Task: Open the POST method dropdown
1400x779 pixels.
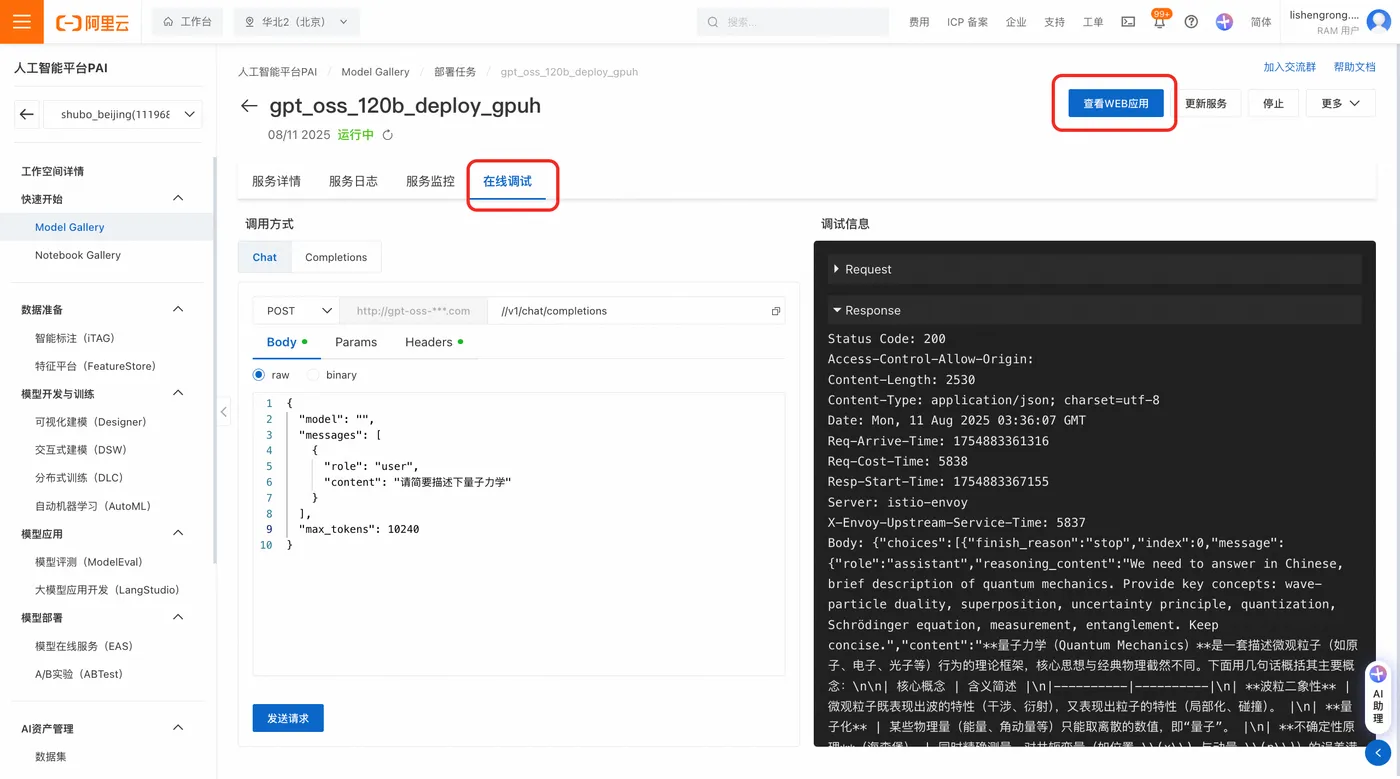Action: coord(296,311)
